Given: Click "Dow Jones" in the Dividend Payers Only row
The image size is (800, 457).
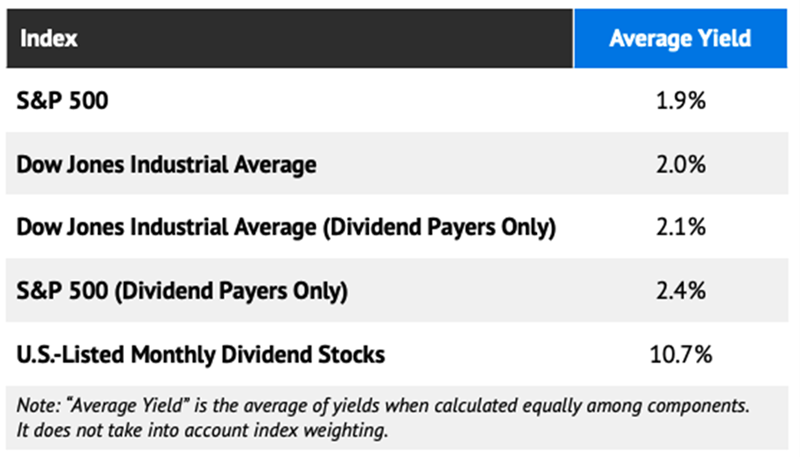Looking at the screenshot, I should click(61, 227).
